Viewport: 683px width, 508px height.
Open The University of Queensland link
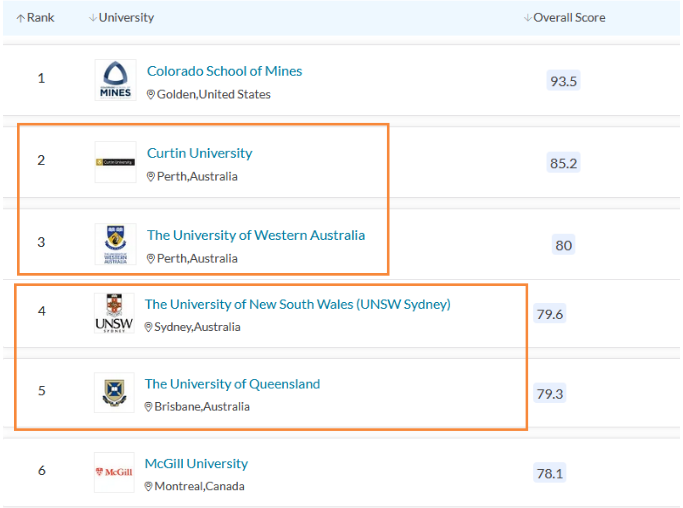click(x=232, y=384)
